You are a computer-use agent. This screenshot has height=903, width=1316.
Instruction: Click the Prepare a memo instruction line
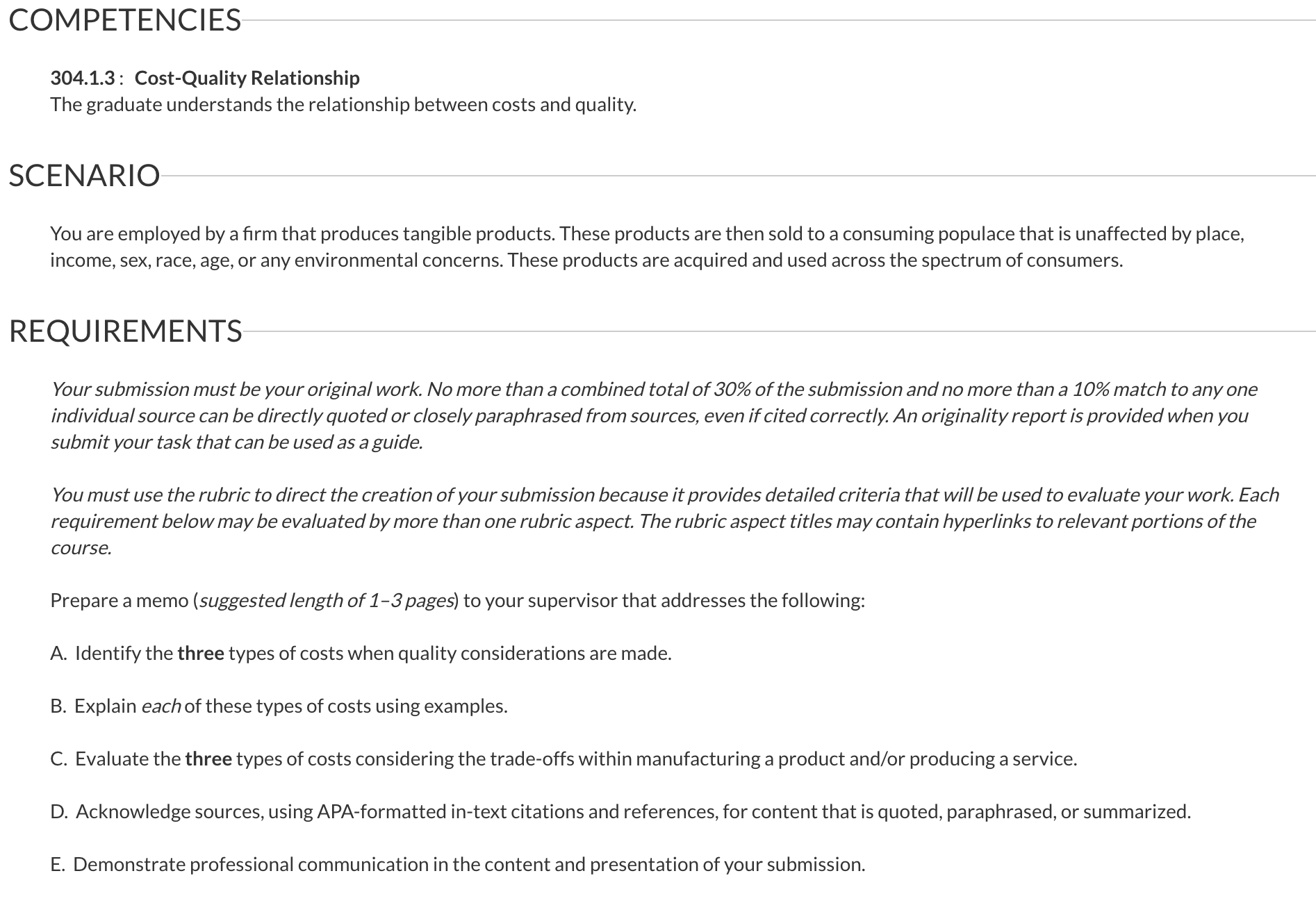pos(458,600)
